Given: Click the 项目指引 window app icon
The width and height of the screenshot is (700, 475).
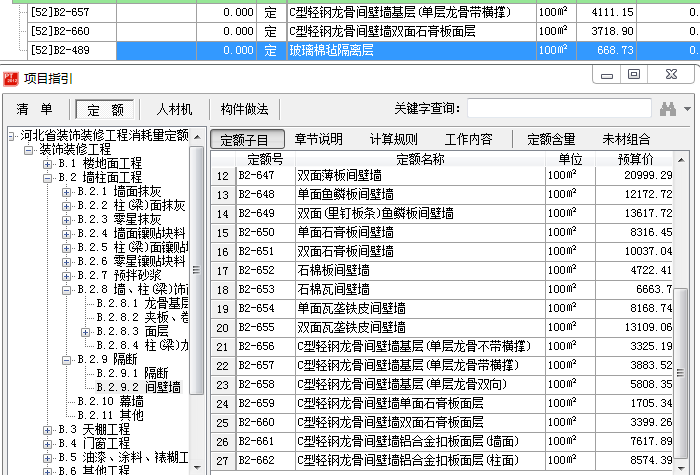Looking at the screenshot, I should (11, 79).
